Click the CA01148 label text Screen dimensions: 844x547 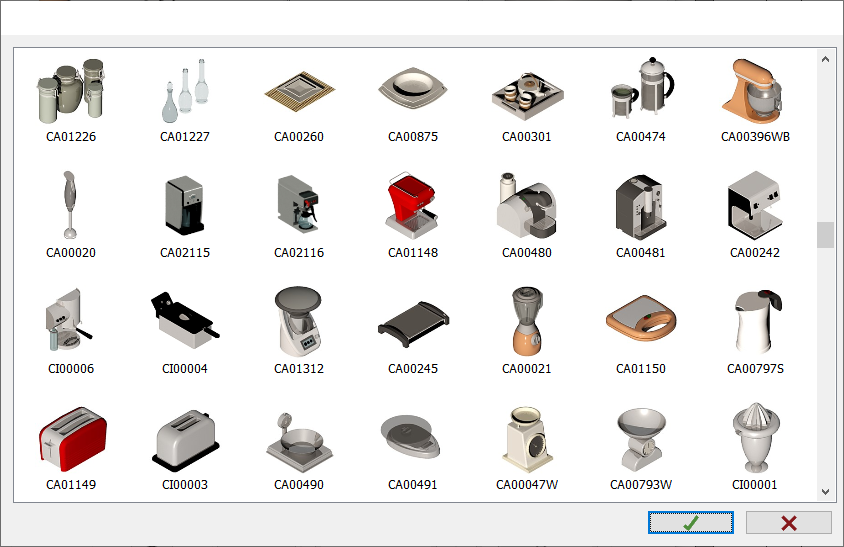[413, 253]
